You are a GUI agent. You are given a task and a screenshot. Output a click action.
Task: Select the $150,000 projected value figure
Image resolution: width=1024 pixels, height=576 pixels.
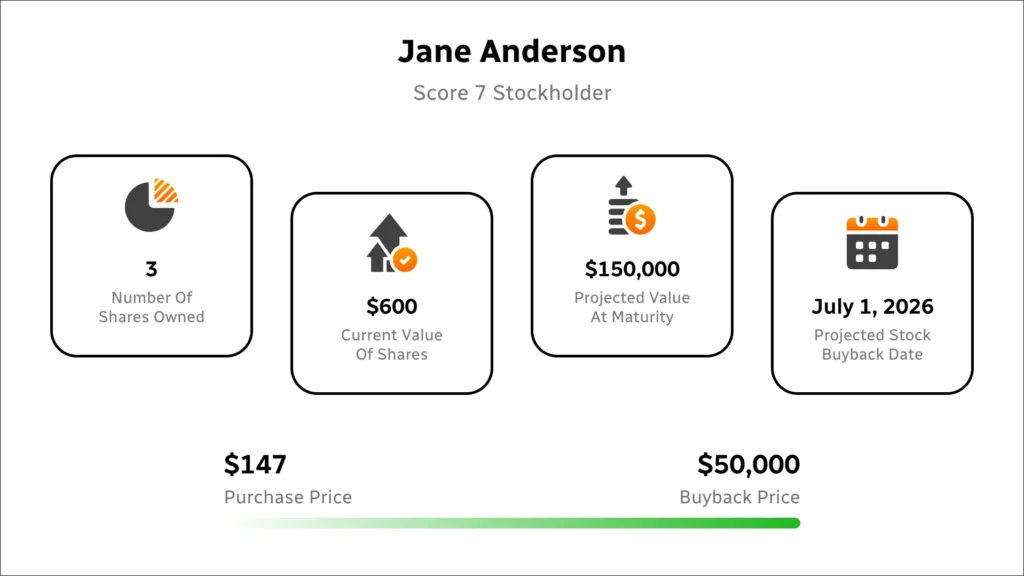632,269
